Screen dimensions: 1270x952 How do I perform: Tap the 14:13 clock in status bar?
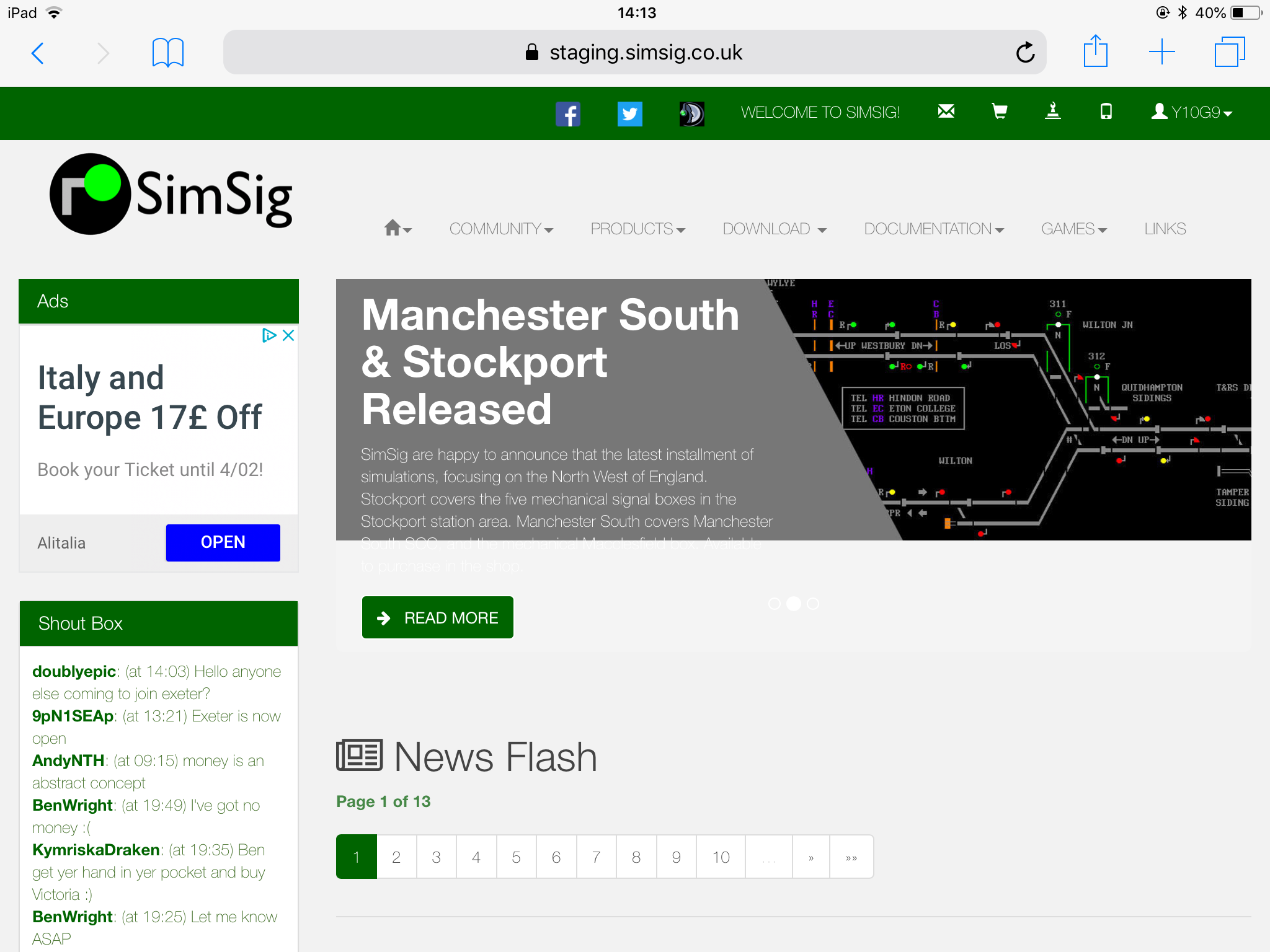(637, 12)
